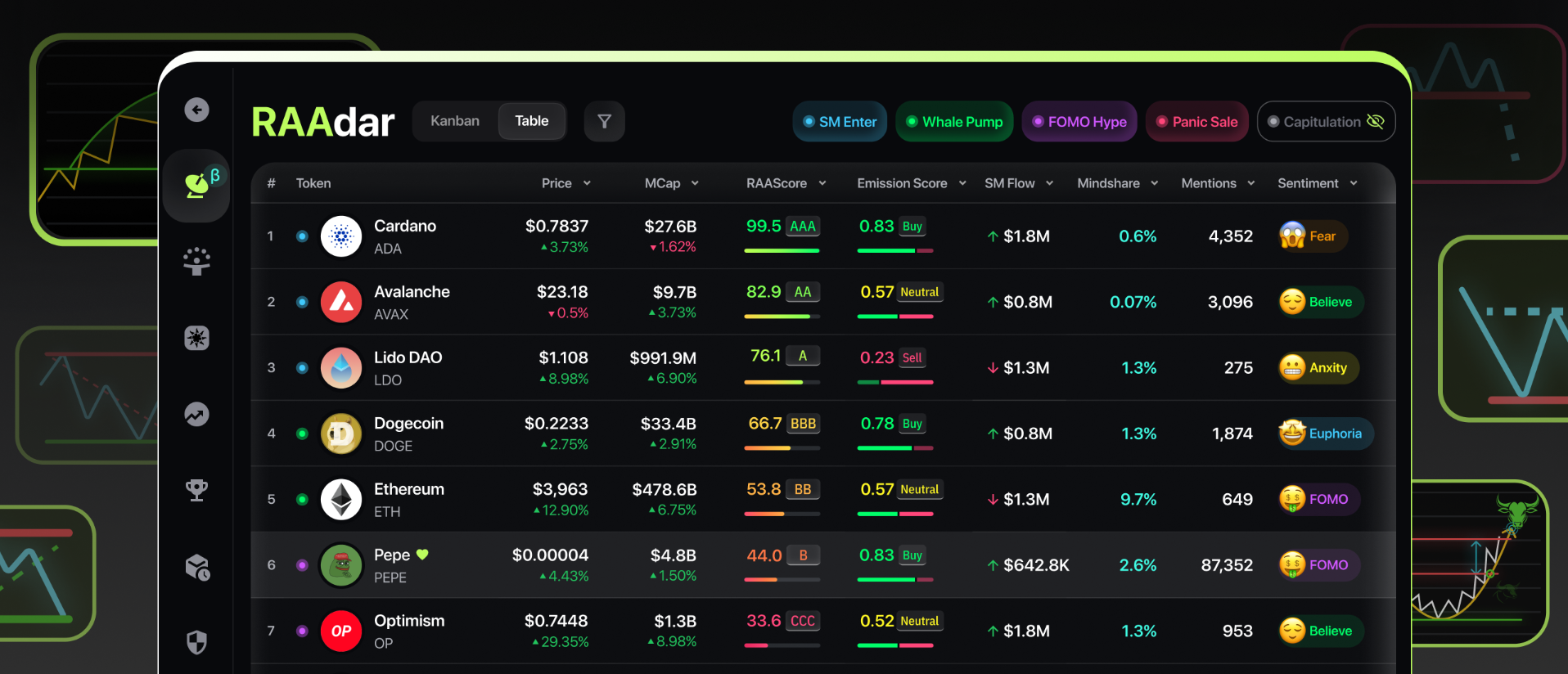
Task: Switch to the Kanban view tab
Action: click(x=455, y=121)
